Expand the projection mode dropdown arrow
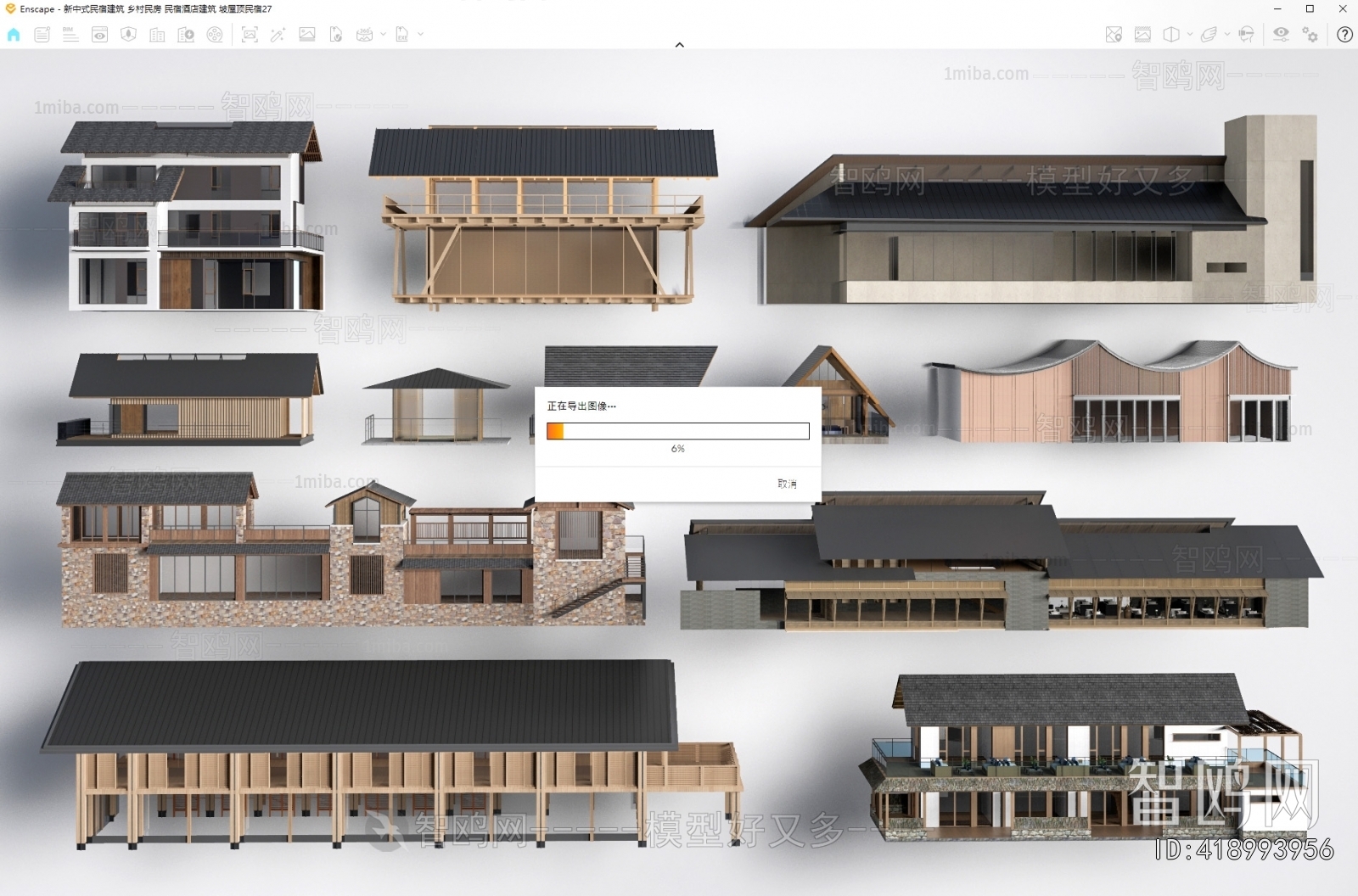1358x896 pixels. pos(1190,35)
